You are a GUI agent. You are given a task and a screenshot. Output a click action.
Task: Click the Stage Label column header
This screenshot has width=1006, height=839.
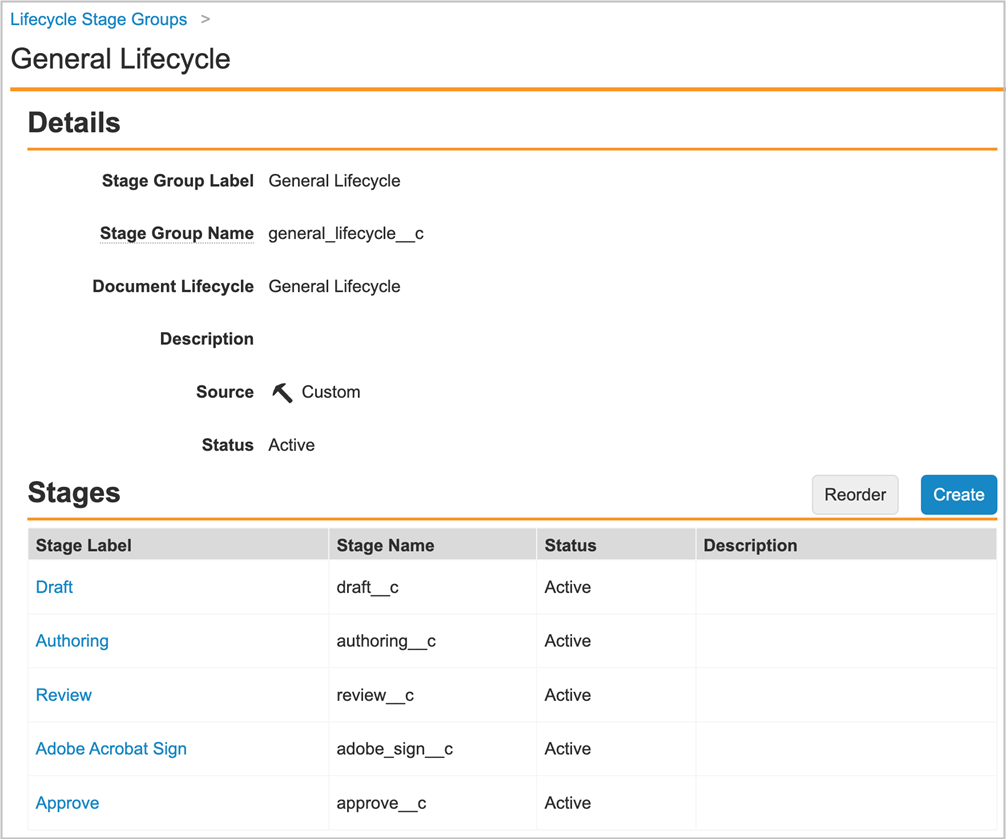click(84, 546)
